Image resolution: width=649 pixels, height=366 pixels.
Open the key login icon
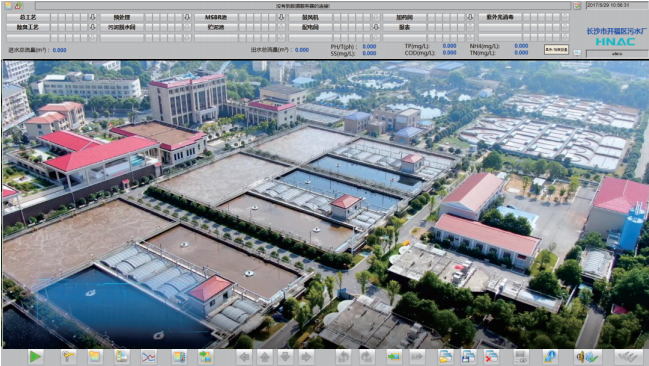tap(68, 356)
